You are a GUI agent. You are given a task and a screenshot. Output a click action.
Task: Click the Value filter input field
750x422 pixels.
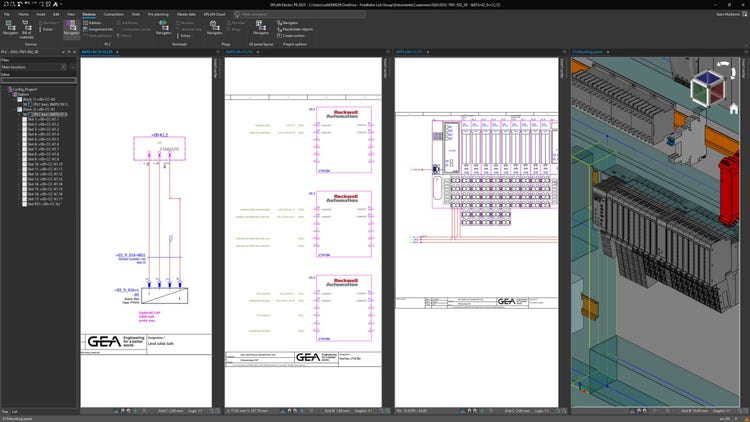tap(37, 80)
